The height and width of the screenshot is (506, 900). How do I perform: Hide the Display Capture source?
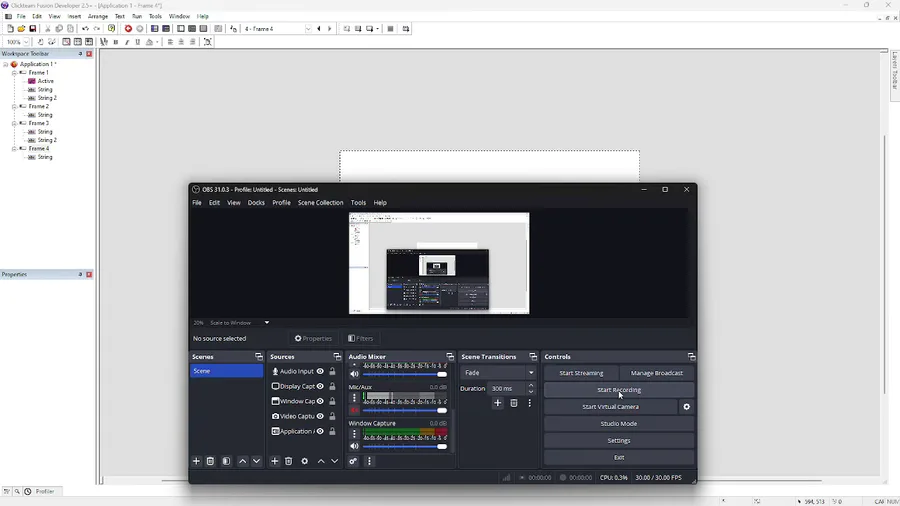320,386
